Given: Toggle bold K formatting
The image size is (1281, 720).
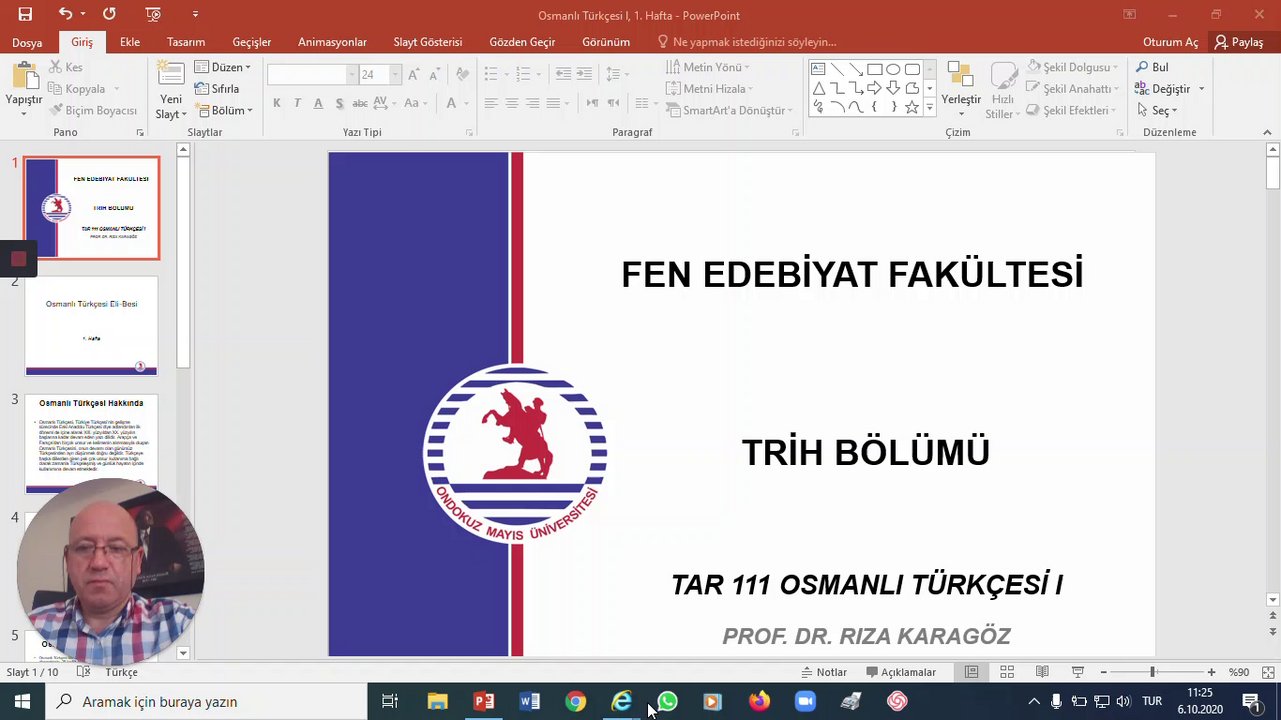Looking at the screenshot, I should [277, 103].
